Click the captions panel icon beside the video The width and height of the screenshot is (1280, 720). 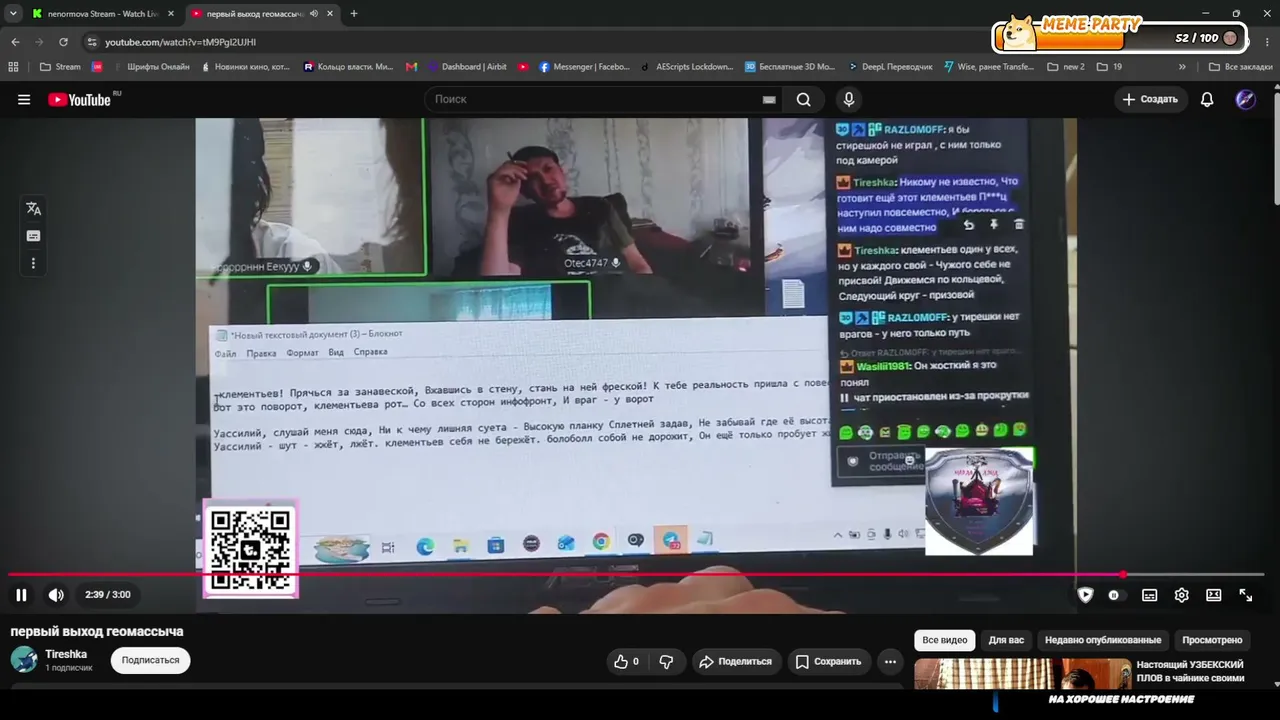(33, 236)
